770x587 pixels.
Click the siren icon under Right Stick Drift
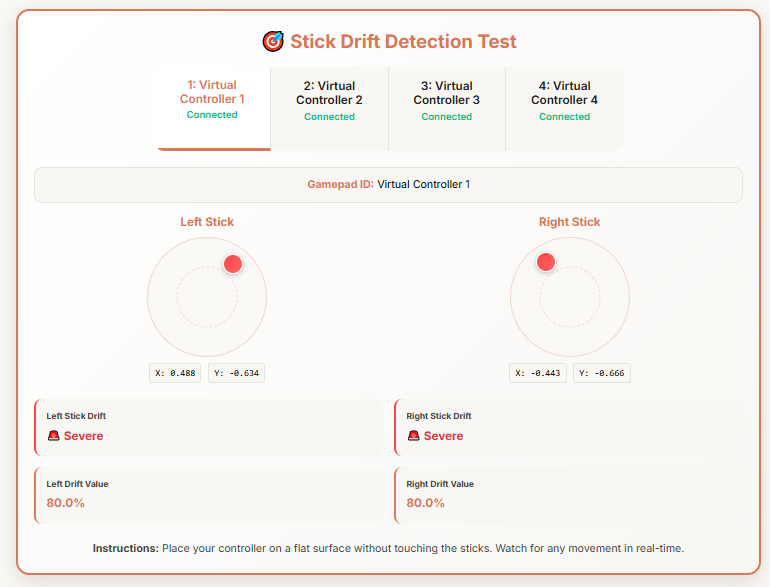[413, 436]
